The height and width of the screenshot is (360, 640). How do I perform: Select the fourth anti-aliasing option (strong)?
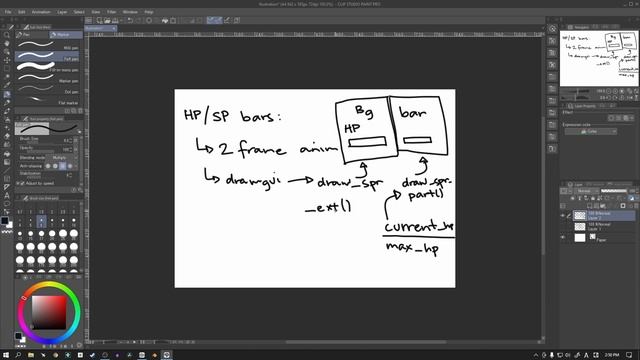pos(70,166)
